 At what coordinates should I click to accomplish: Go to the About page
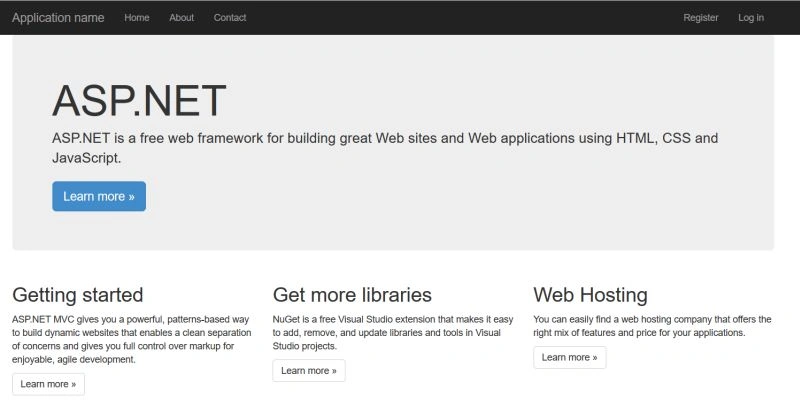182,18
